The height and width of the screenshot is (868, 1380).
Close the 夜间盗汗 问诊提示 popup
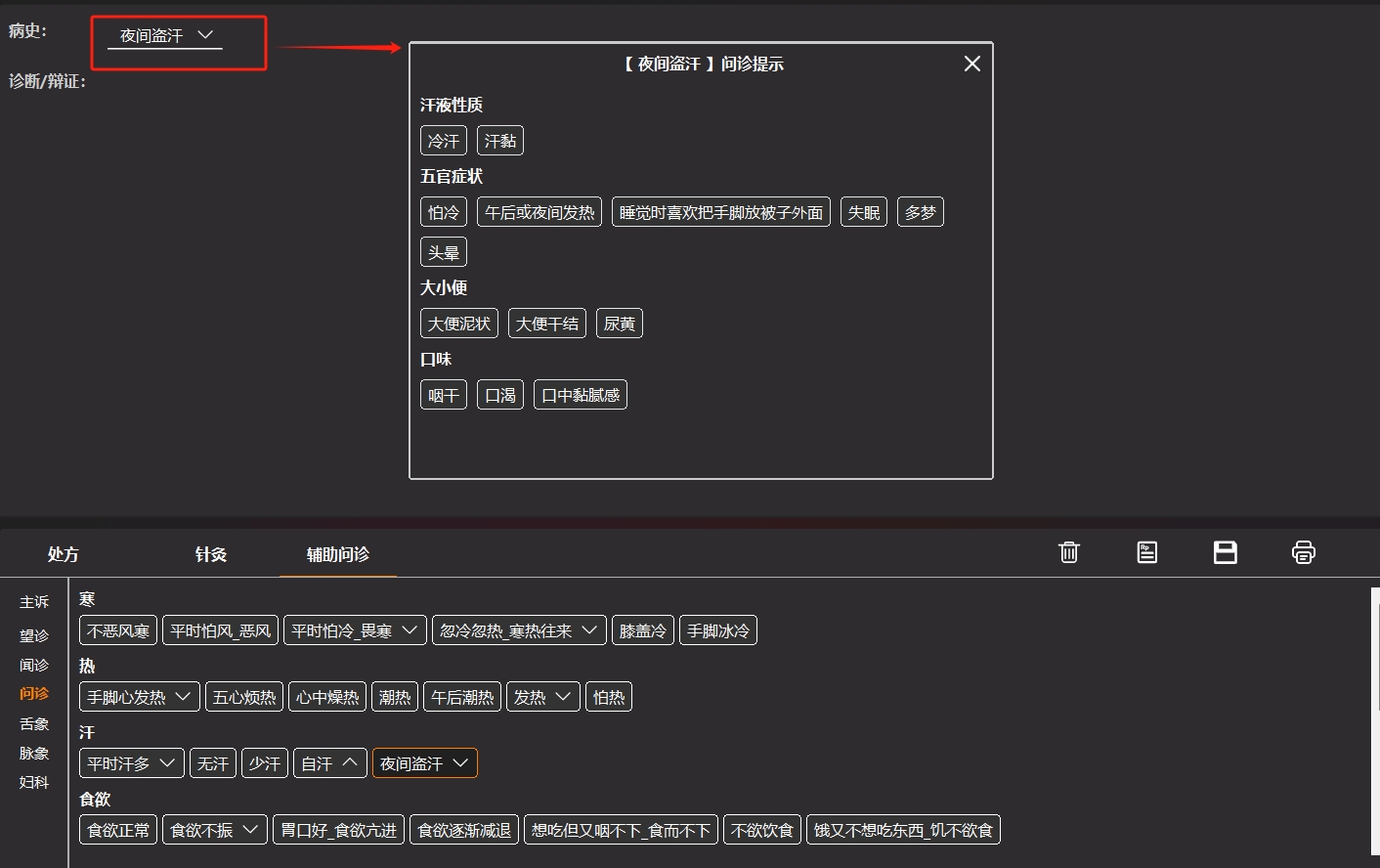click(971, 64)
